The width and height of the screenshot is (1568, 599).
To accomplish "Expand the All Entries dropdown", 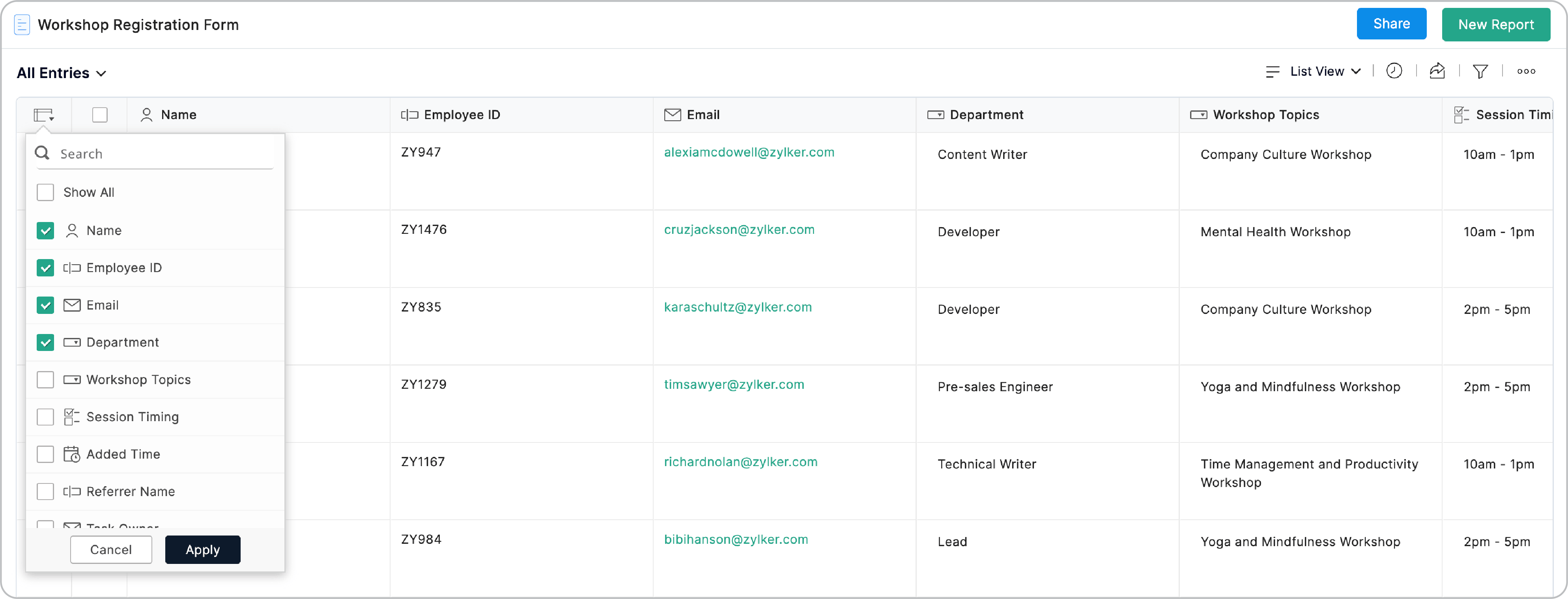I will (62, 73).
